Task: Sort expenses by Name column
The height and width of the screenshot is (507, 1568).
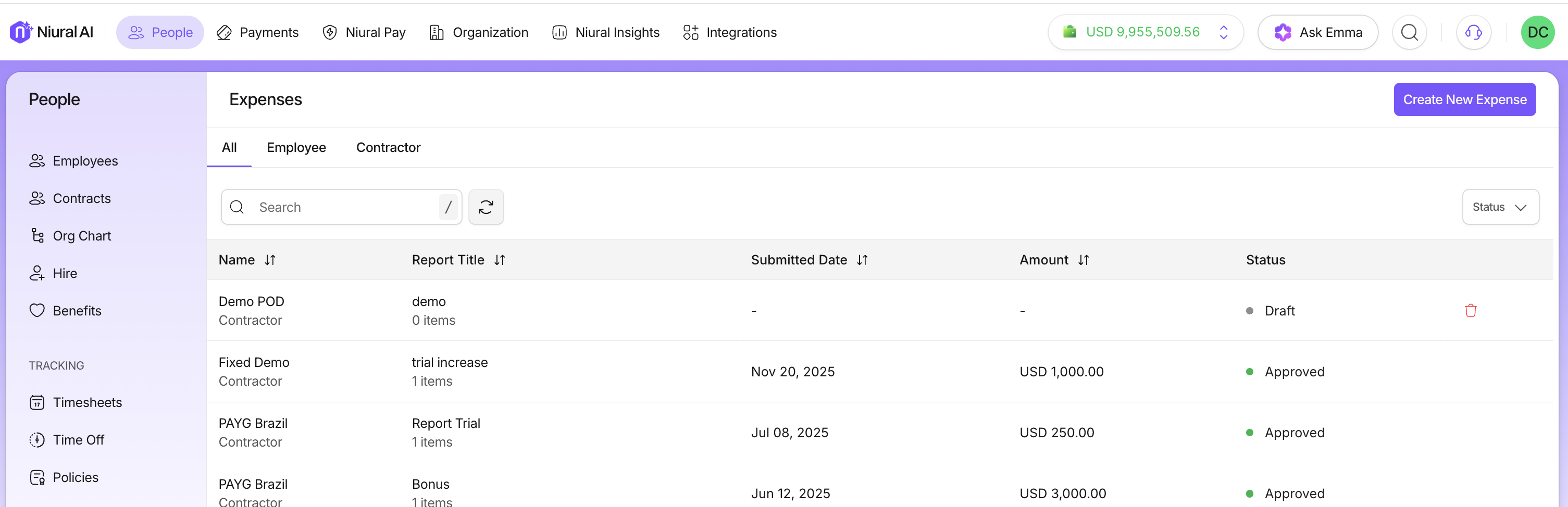Action: click(270, 260)
